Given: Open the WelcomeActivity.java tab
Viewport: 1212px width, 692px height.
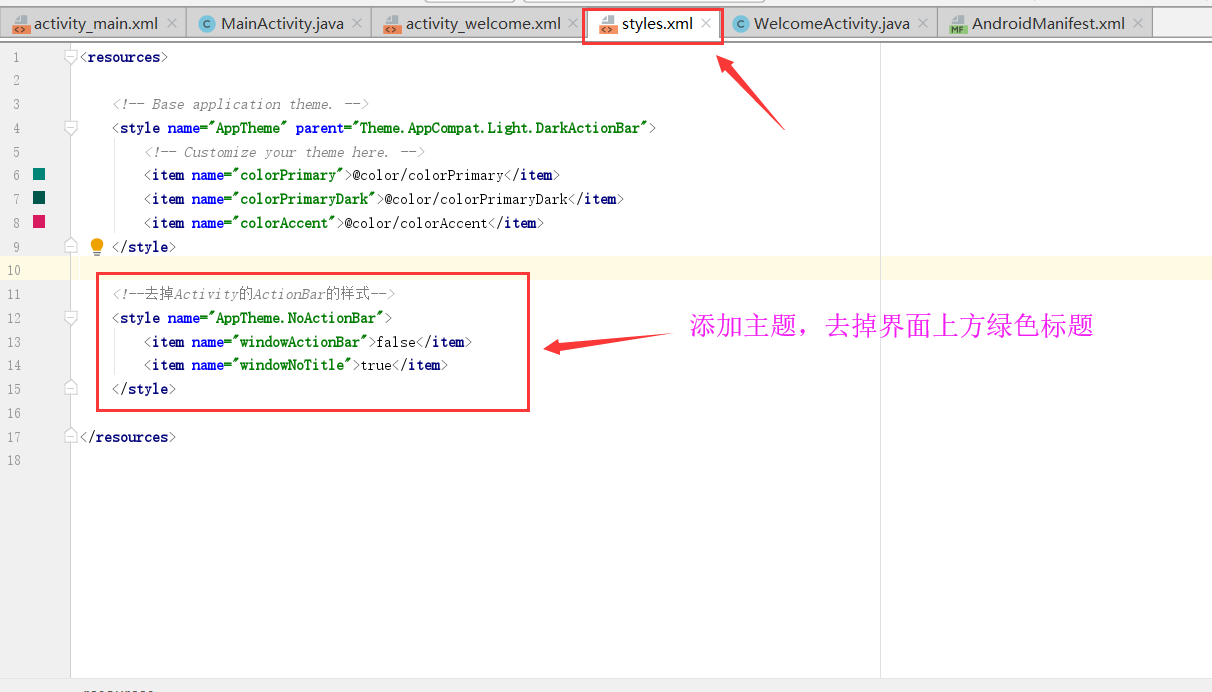Looking at the screenshot, I should [831, 23].
